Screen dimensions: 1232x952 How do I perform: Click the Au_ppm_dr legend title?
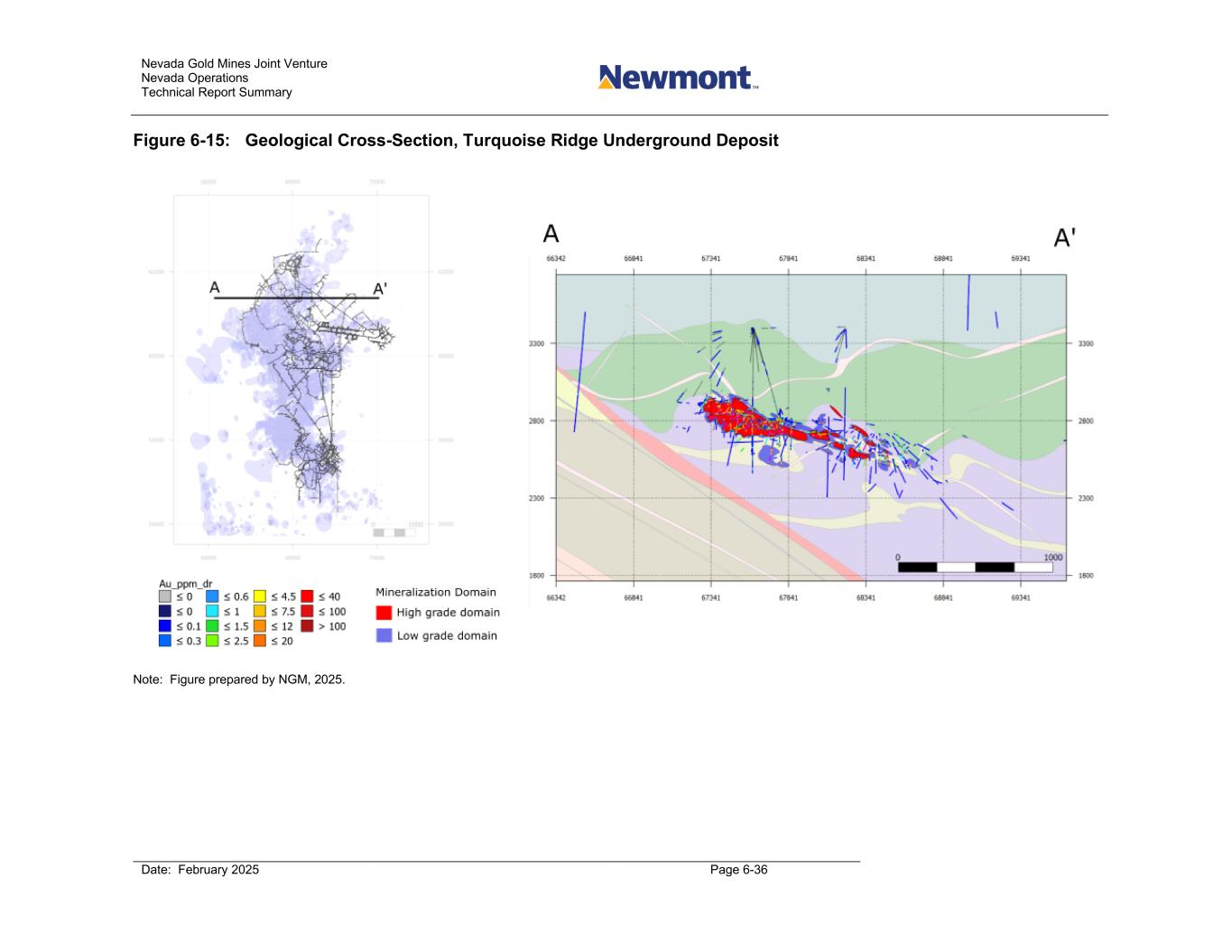(186, 584)
